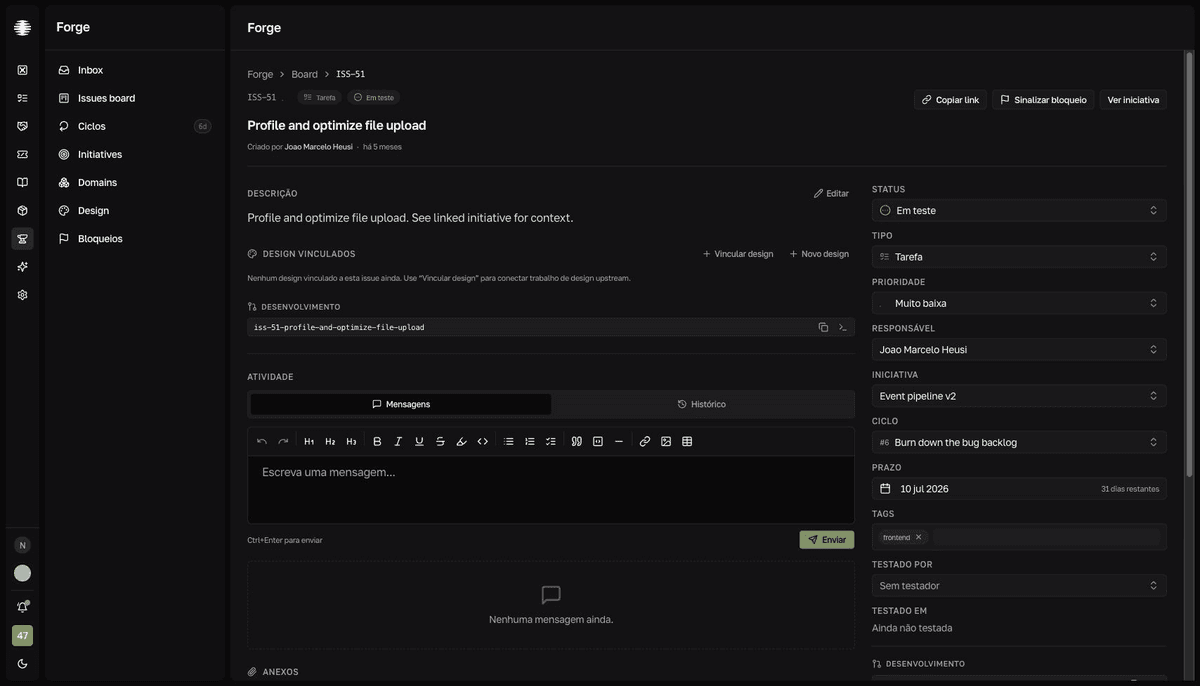Click the Forge breadcrumb link
Viewport: 1200px width, 686px height.
pos(260,74)
